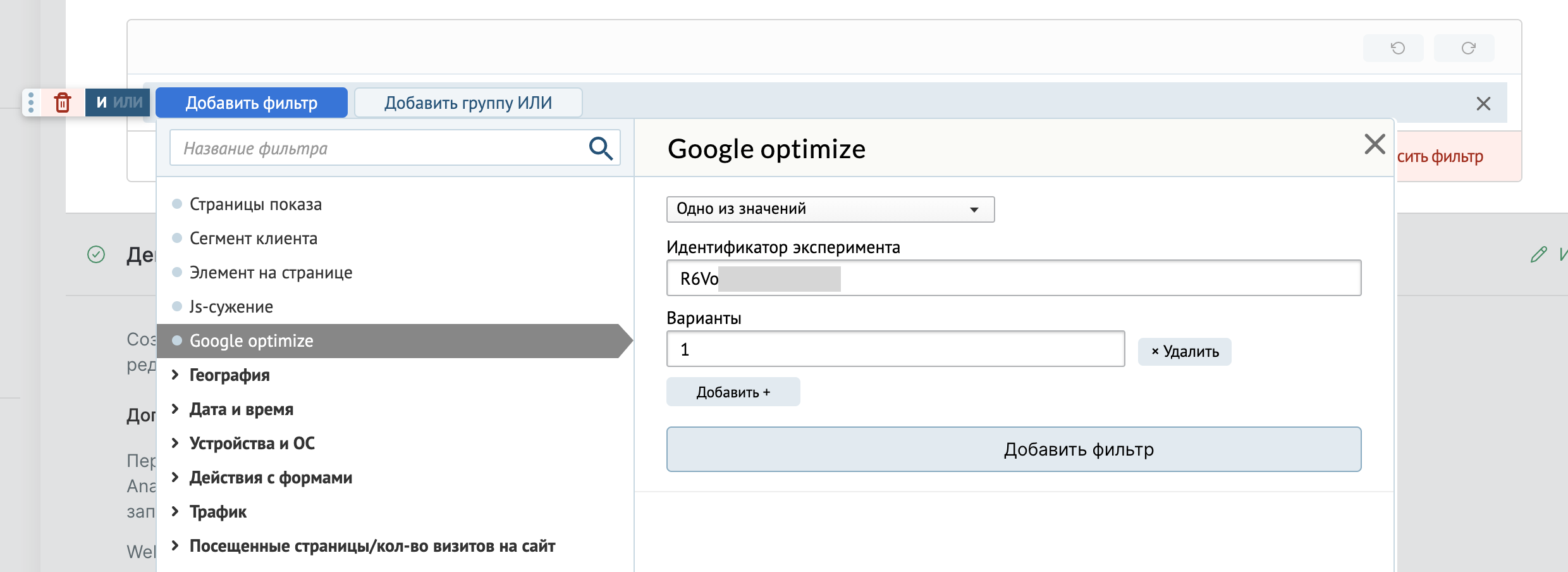The height and width of the screenshot is (572, 1568).
Task: Click the red trash delete icon
Action: point(63,103)
